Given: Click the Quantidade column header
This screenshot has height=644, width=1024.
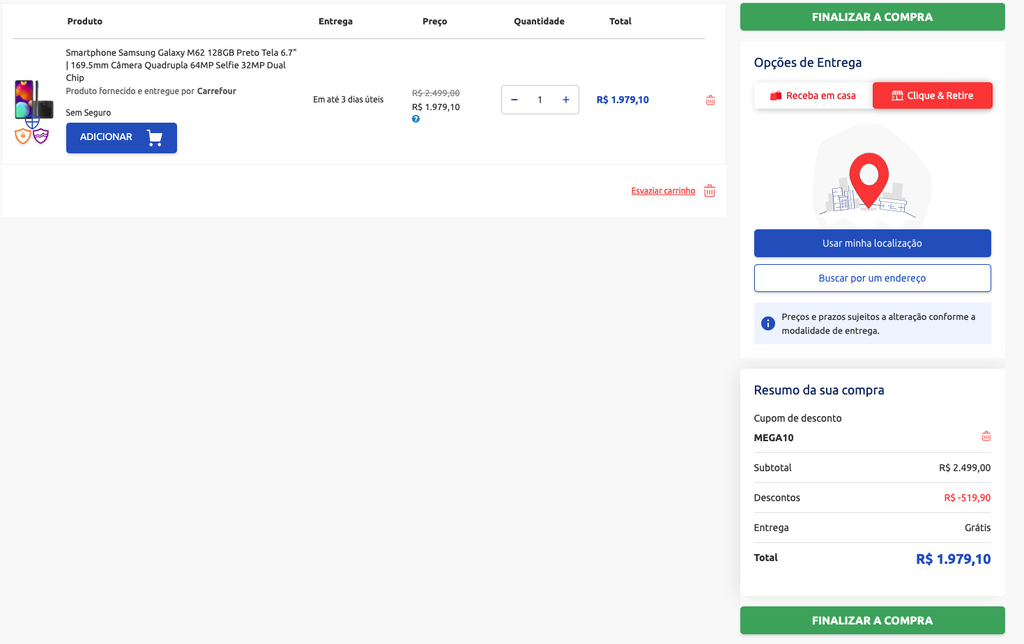Looking at the screenshot, I should pos(539,21).
